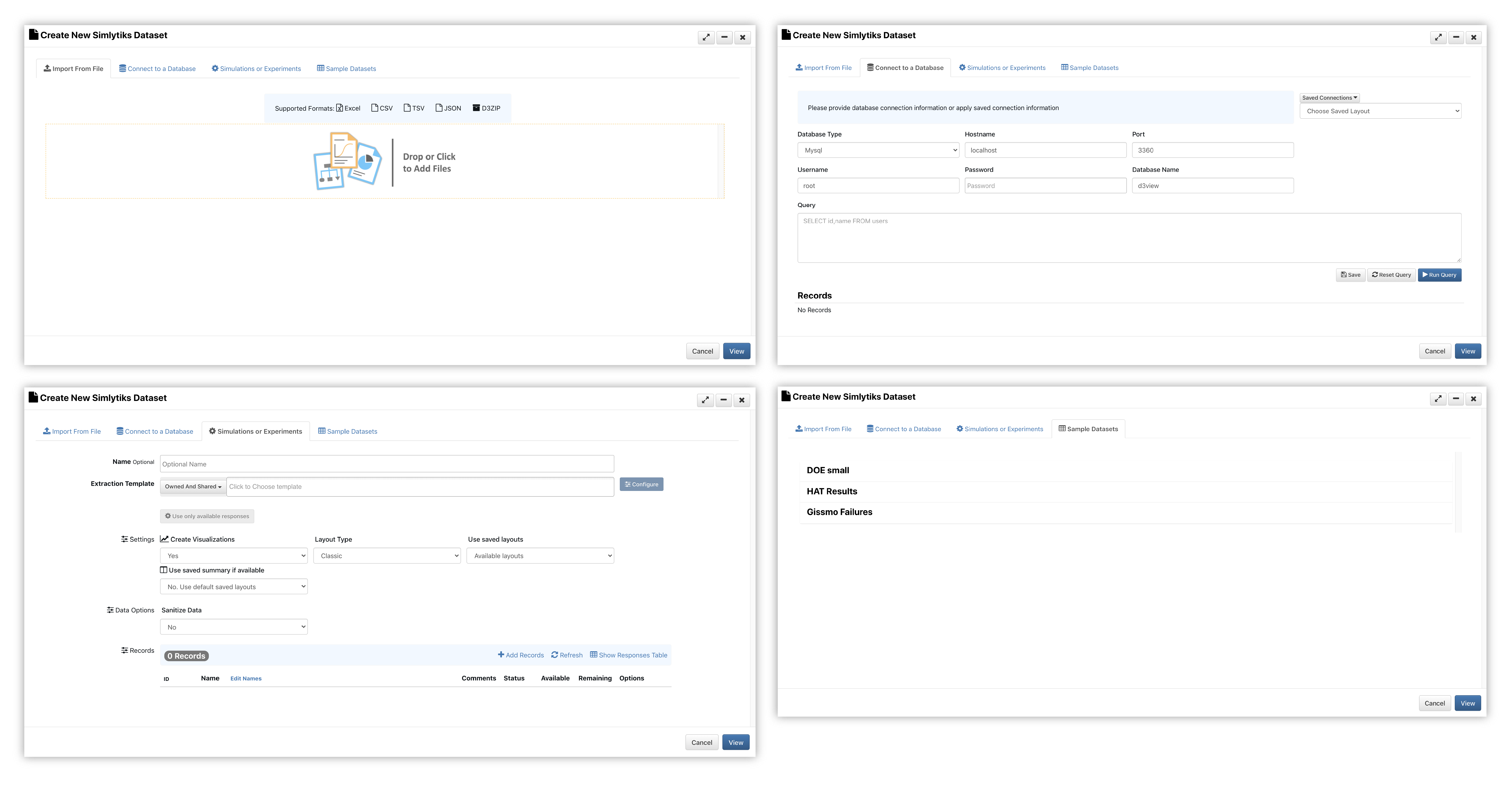This screenshot has height=785, width=1512.
Task: Click the JSON format icon
Action: click(438, 108)
